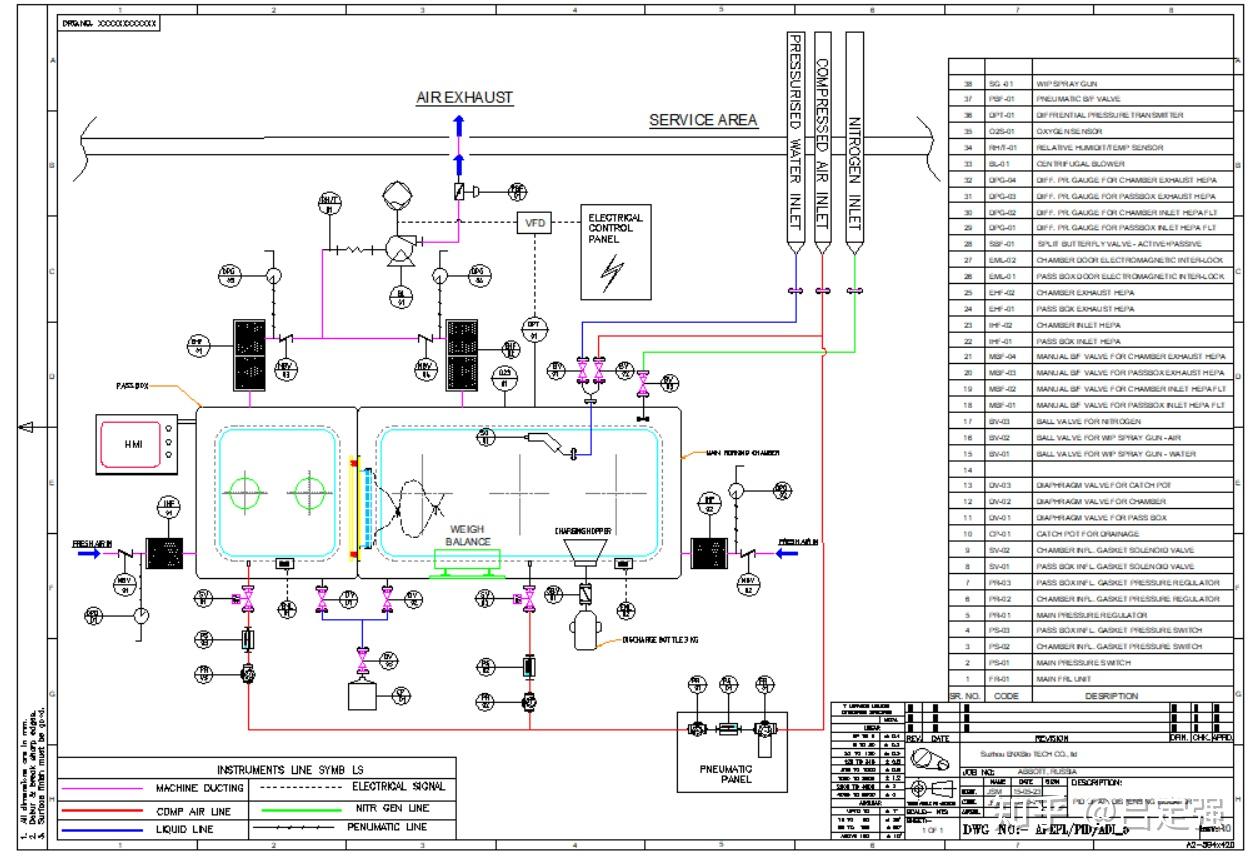Click the VFD block symbol
Screen dimensions: 1258x864
(535, 222)
